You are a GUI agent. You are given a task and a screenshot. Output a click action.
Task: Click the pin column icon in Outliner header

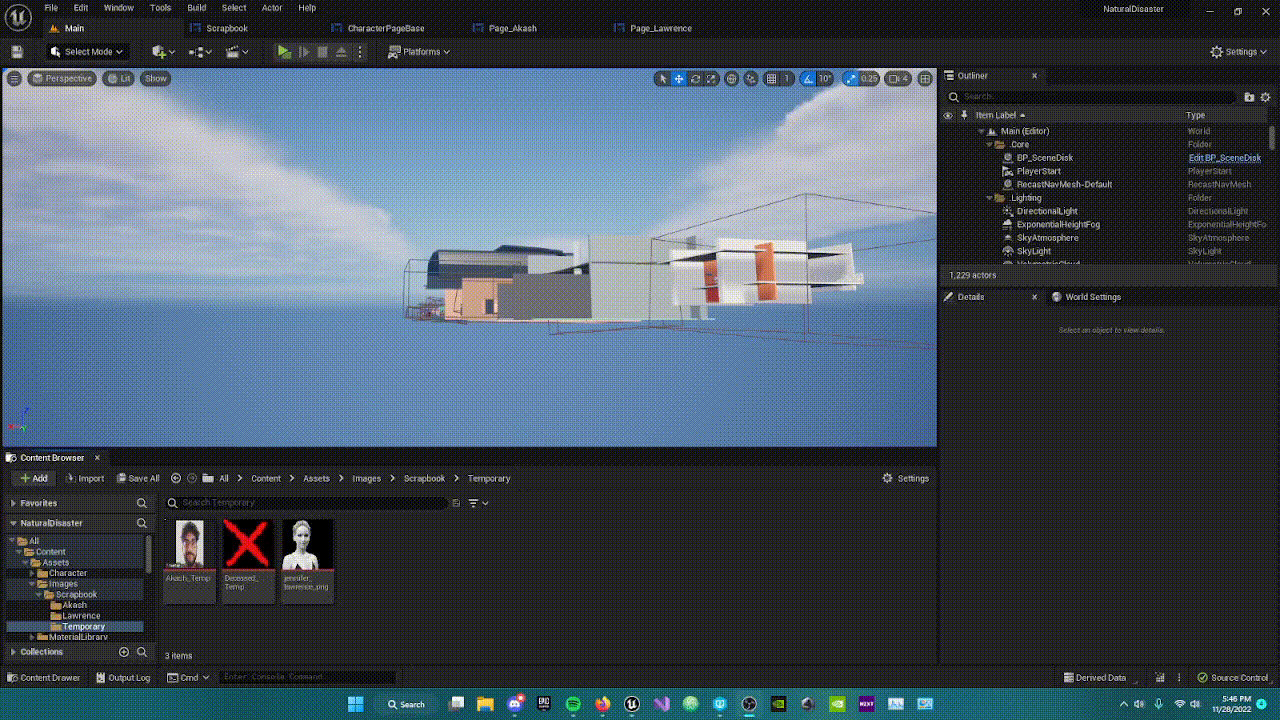[x=964, y=115]
